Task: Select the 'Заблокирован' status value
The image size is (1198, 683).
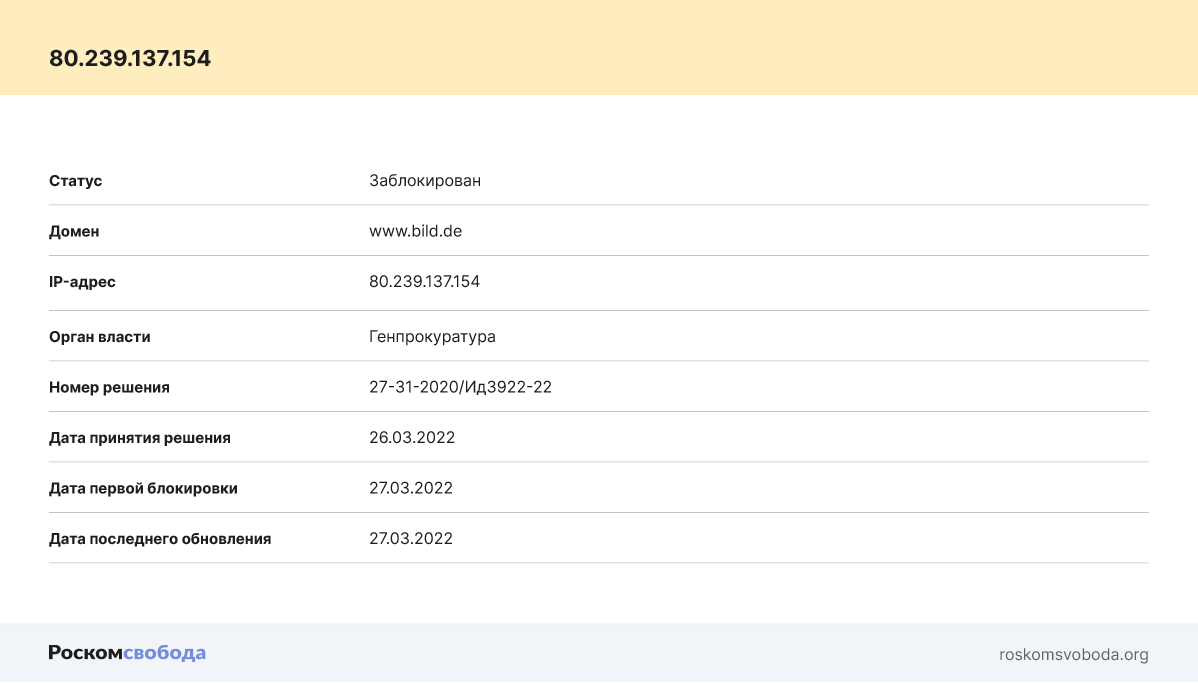Action: click(425, 181)
